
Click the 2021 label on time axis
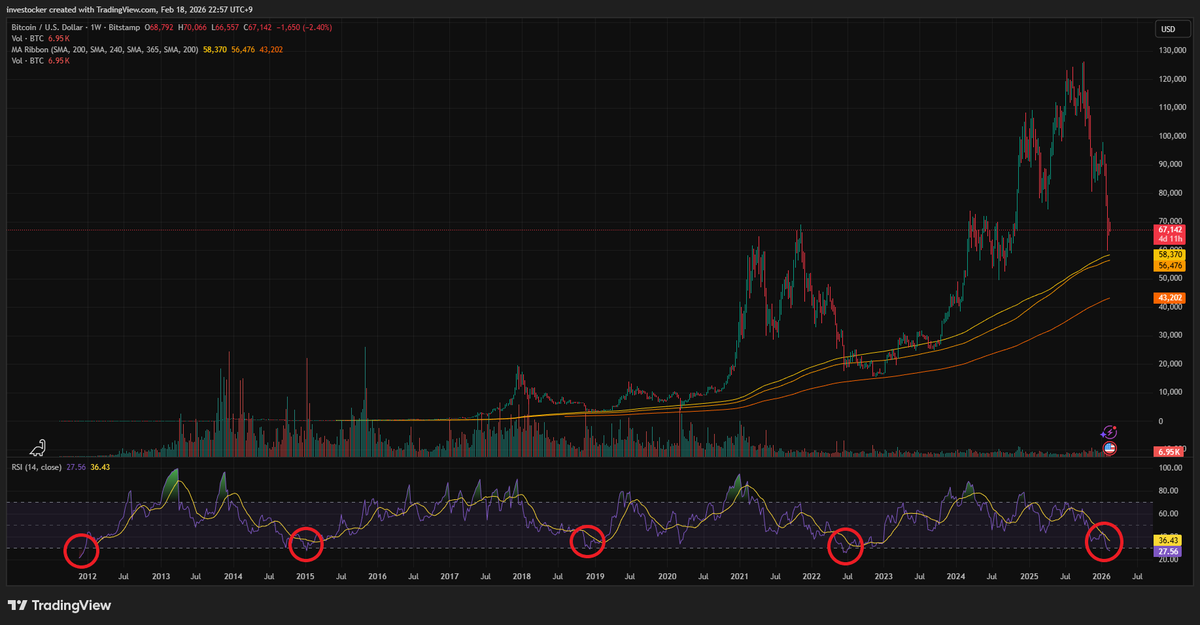tap(740, 577)
